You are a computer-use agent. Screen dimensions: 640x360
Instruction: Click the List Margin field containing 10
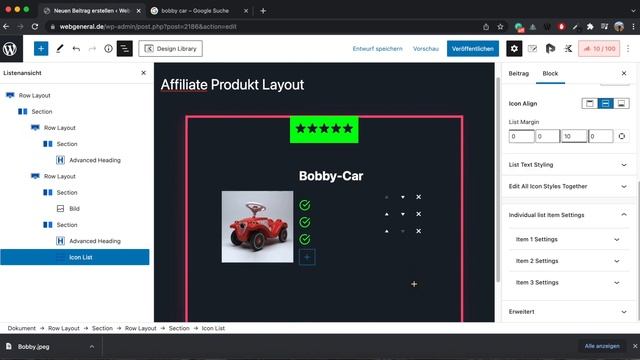click(574, 136)
